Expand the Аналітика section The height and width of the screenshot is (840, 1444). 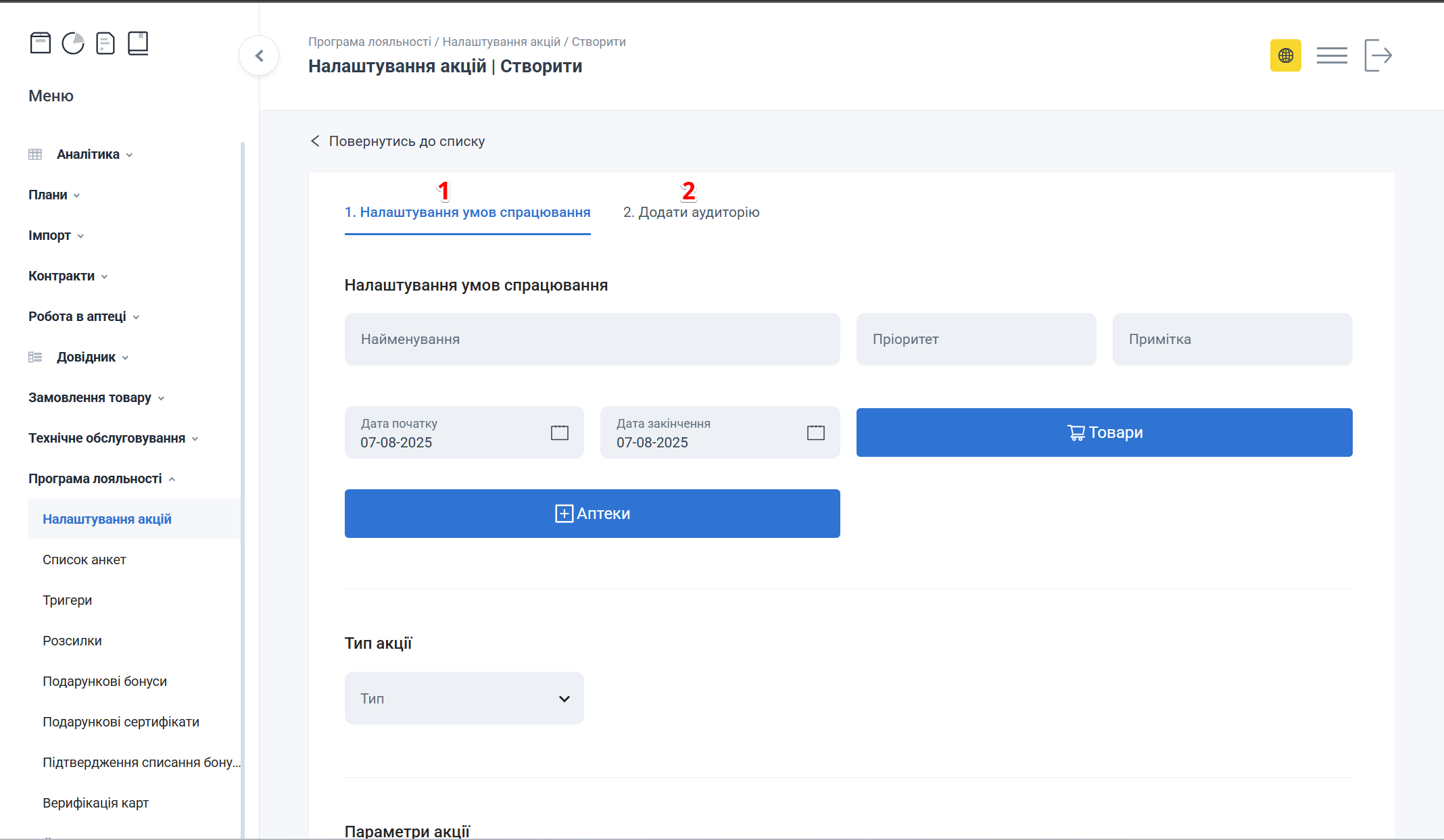point(88,154)
